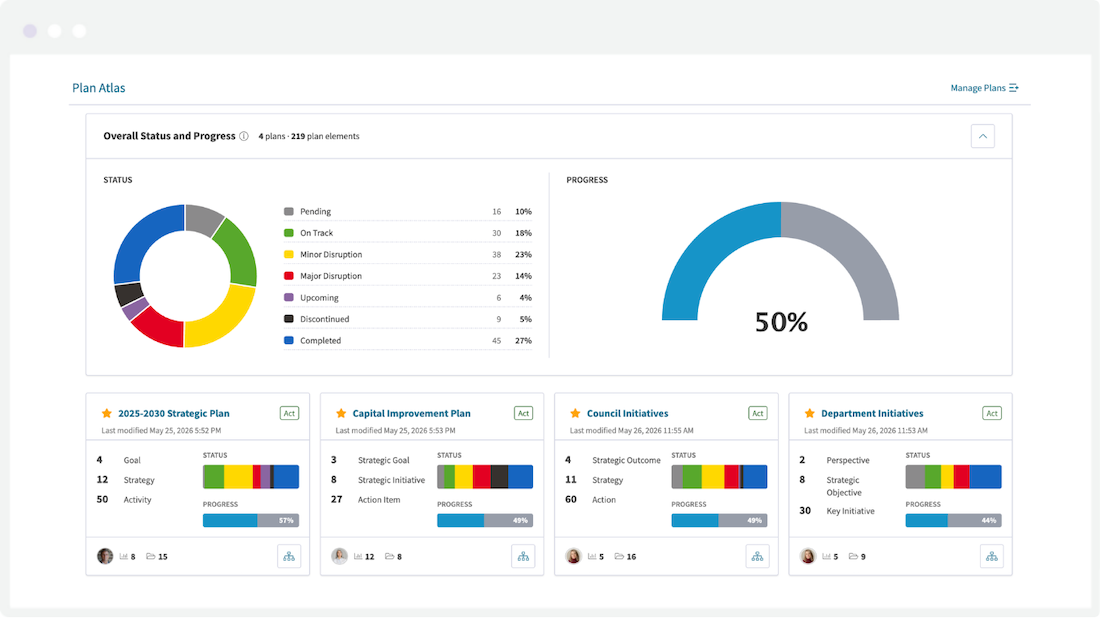
Task: Click the 49% progress bar on Council Initiatives card
Action: pos(720,520)
